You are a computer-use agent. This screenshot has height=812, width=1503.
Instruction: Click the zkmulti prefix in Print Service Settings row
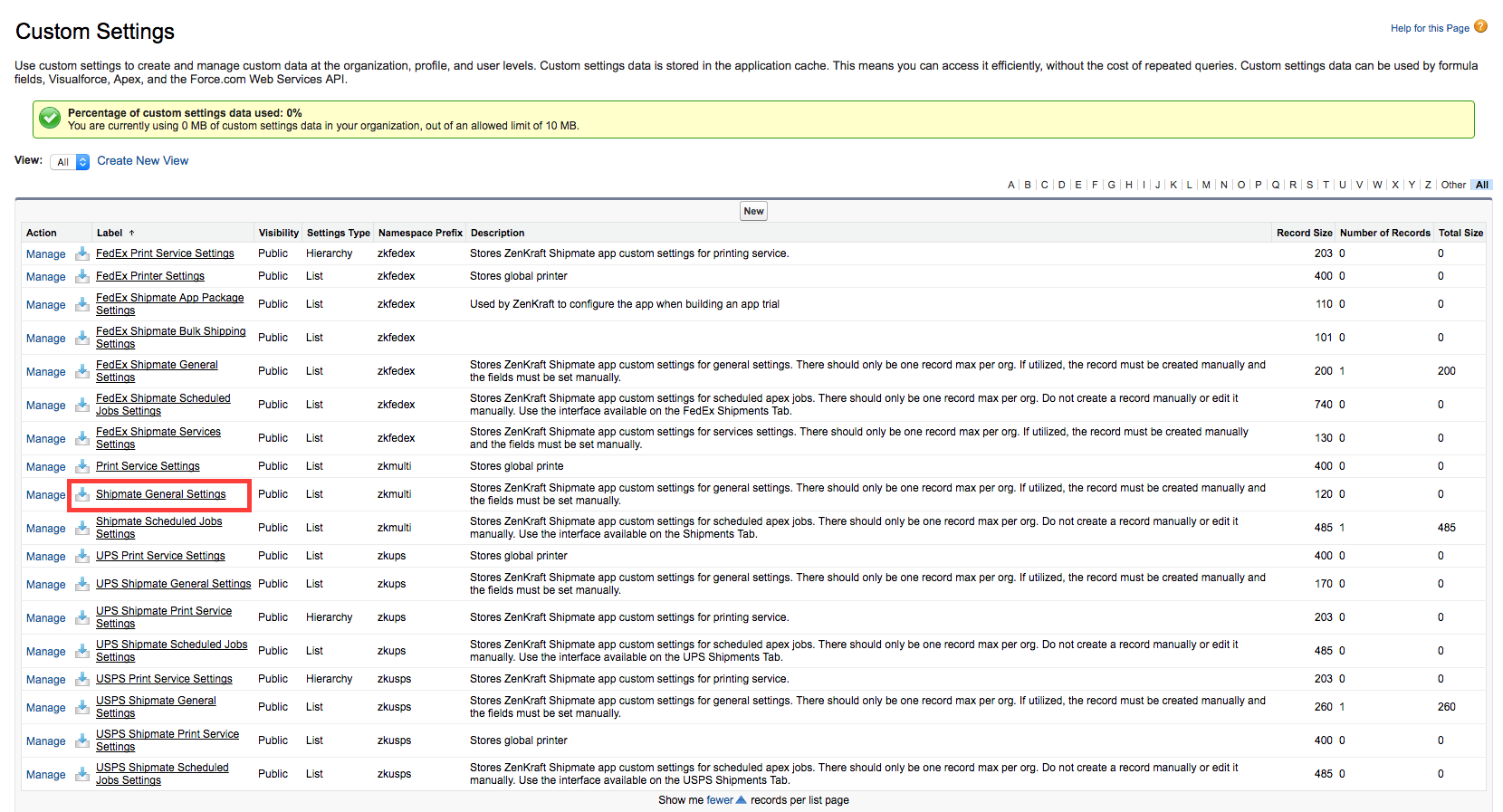click(395, 466)
